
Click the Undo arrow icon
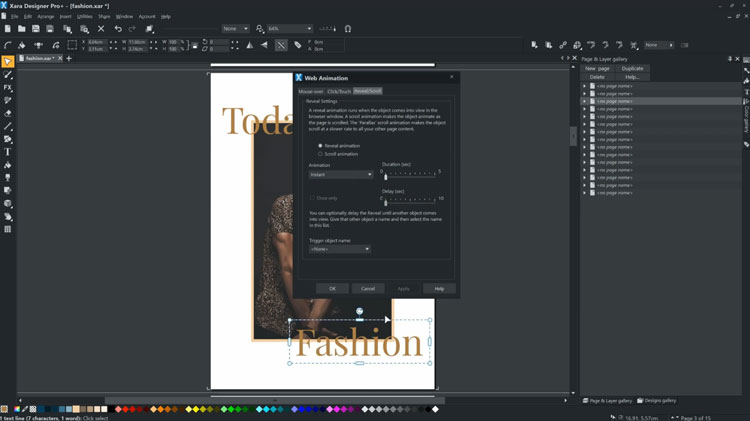pyautogui.click(x=118, y=29)
